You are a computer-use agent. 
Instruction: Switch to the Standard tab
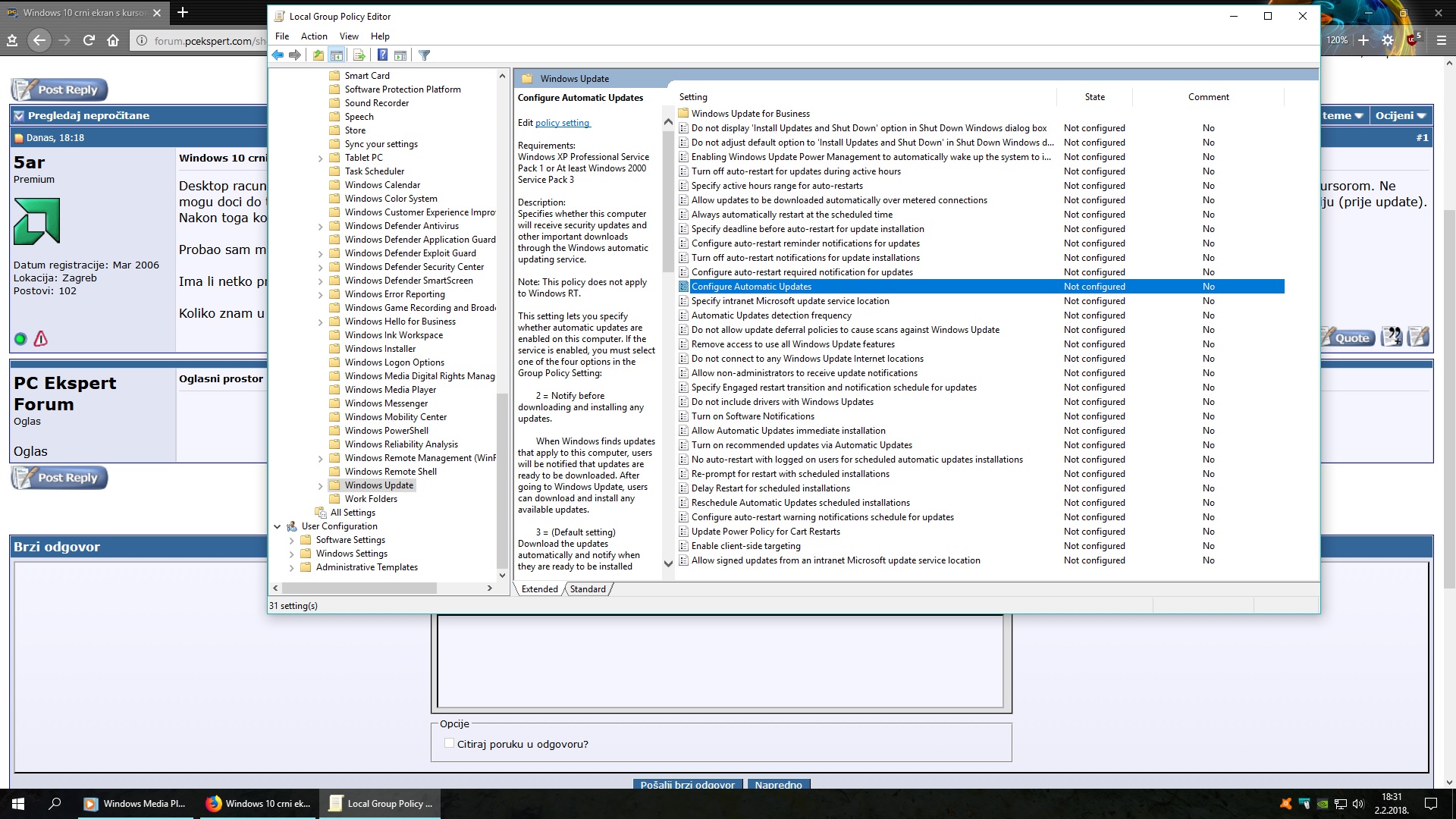588,589
